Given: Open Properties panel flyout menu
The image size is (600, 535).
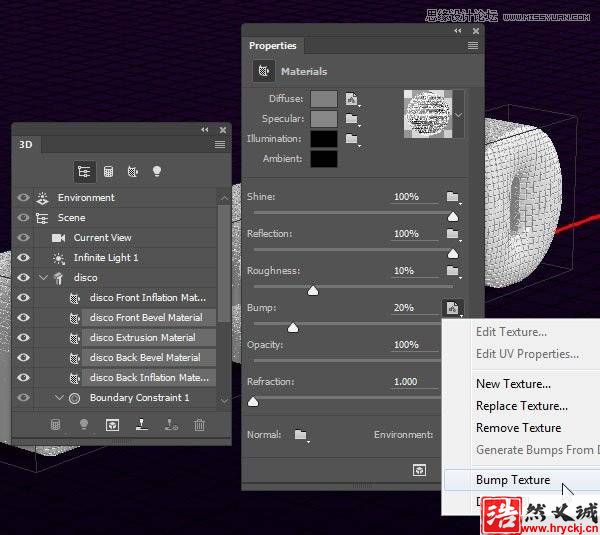Looking at the screenshot, I should click(473, 46).
